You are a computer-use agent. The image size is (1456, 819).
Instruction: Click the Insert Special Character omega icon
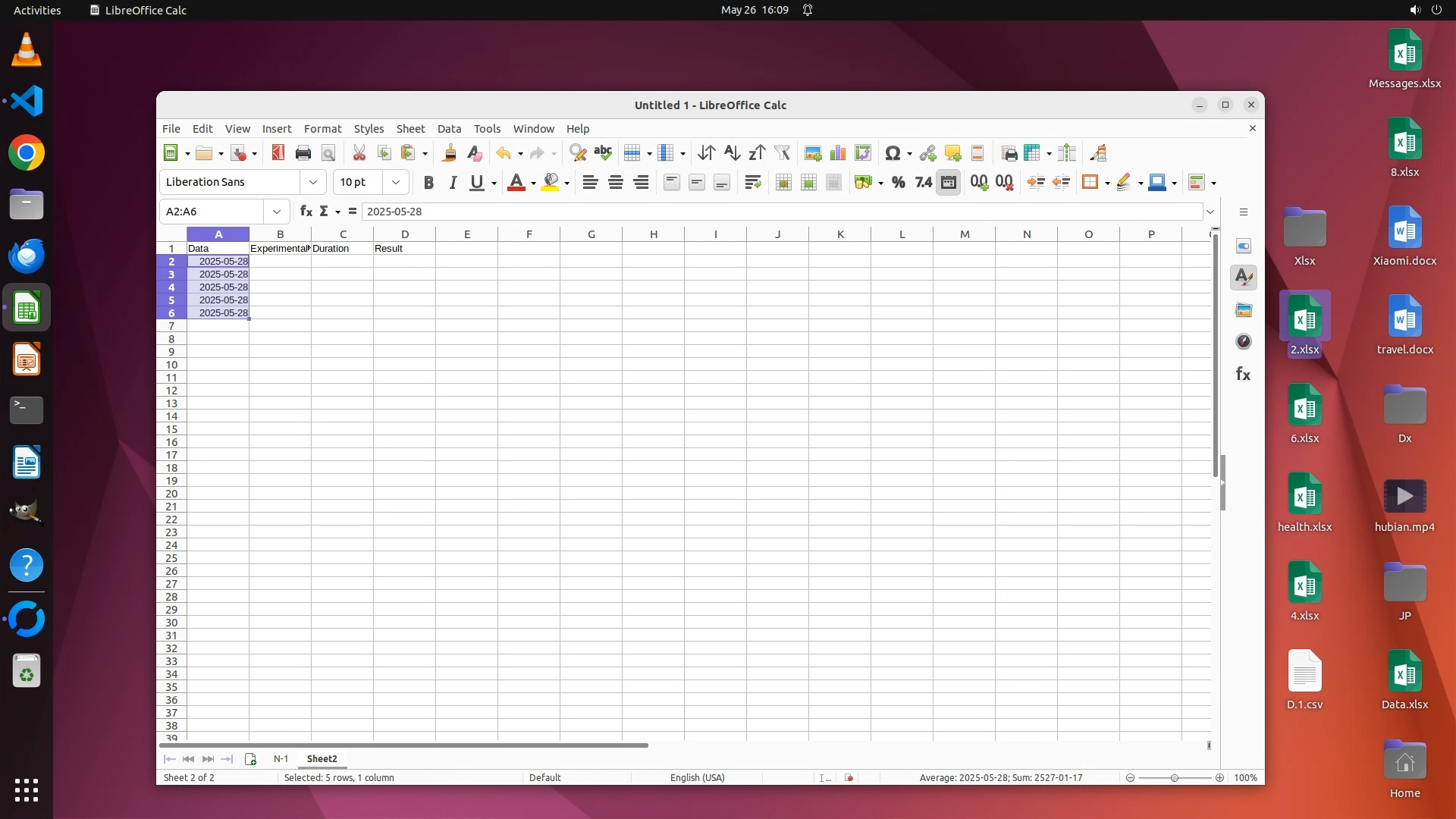(892, 153)
